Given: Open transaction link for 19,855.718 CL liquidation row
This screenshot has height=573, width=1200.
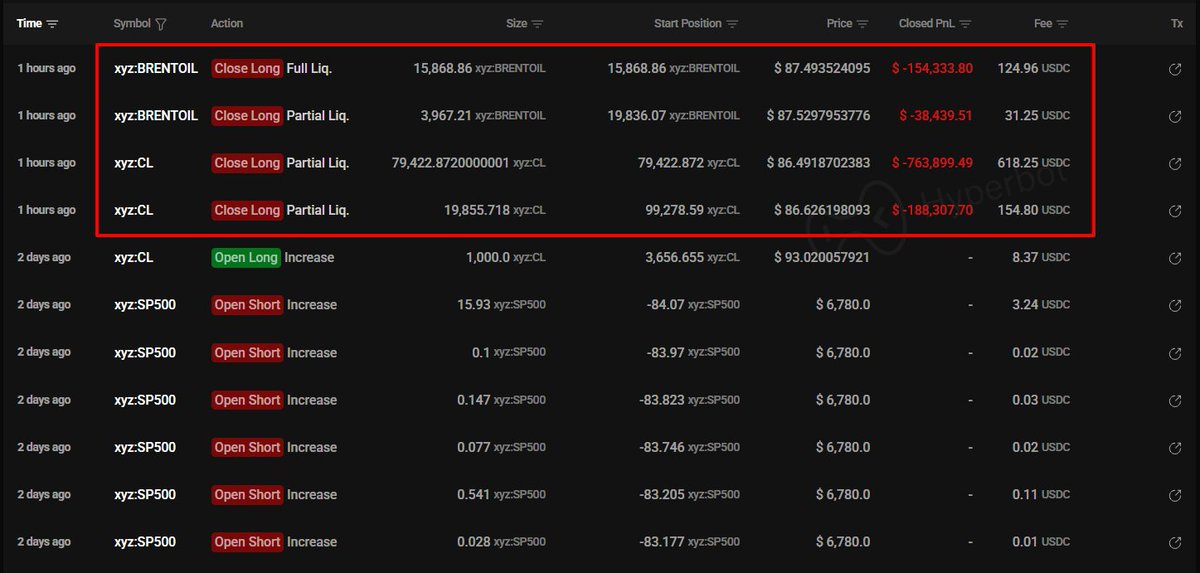Looking at the screenshot, I should tap(1177, 211).
